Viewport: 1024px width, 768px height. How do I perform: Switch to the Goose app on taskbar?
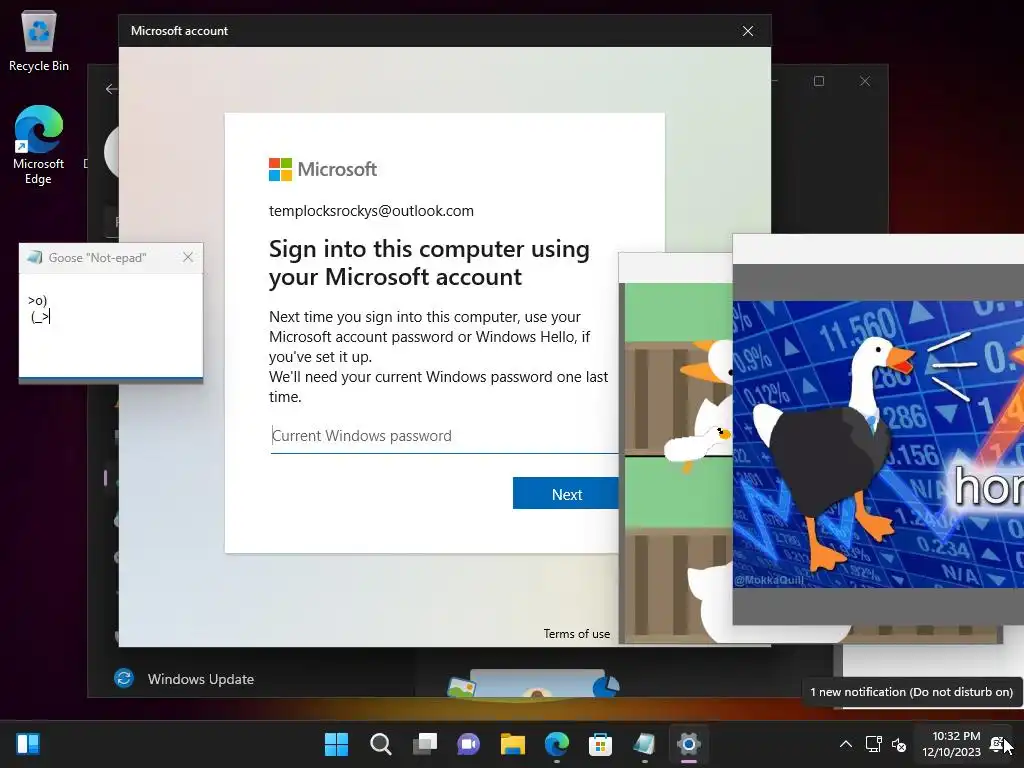tap(645, 744)
